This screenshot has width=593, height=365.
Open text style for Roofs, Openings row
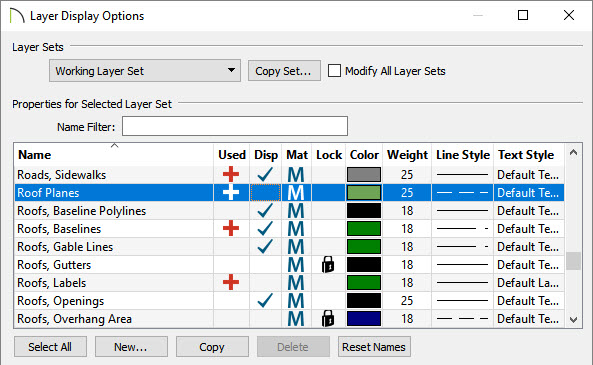tap(528, 301)
